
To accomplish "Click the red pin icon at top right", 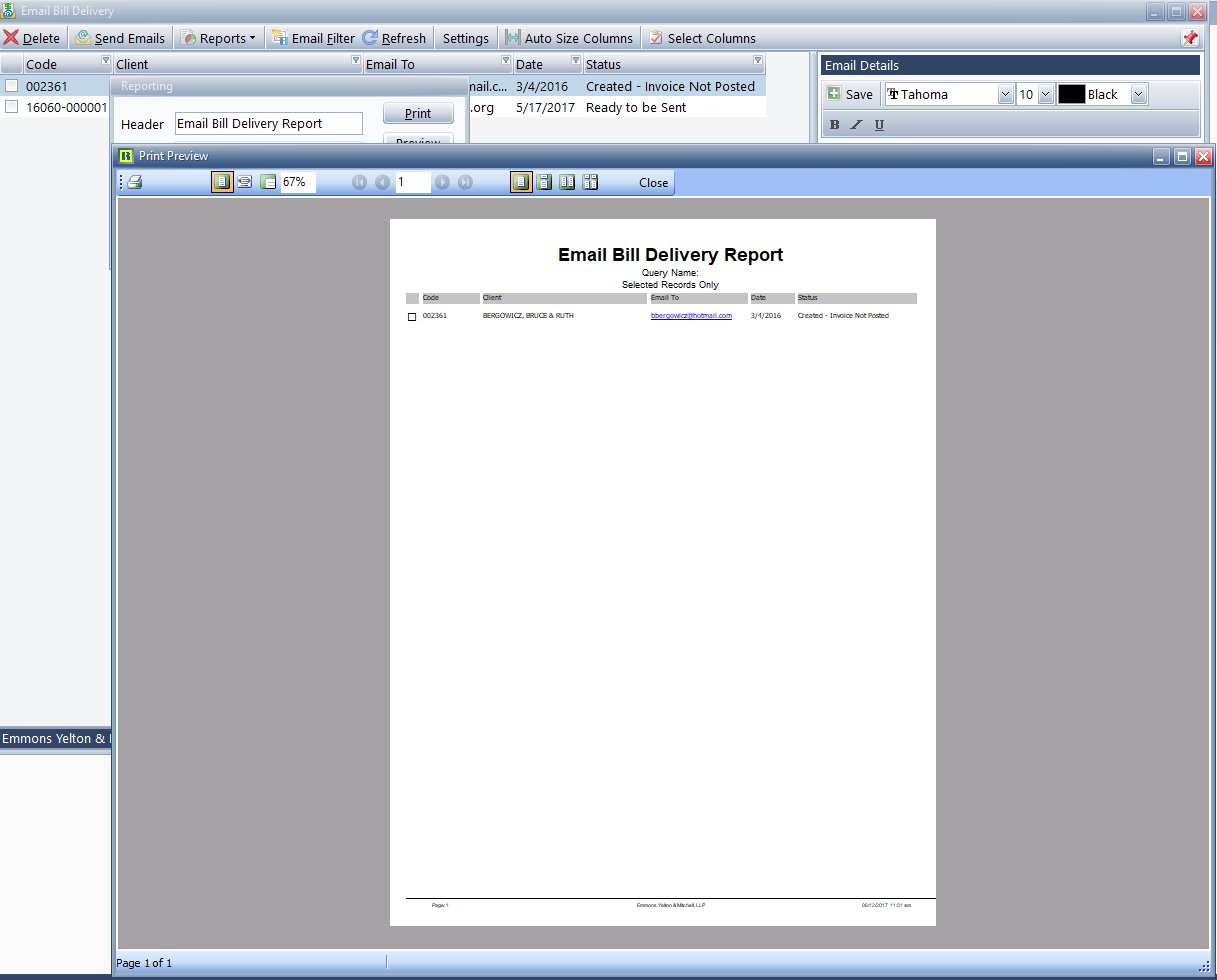I will pyautogui.click(x=1190, y=38).
